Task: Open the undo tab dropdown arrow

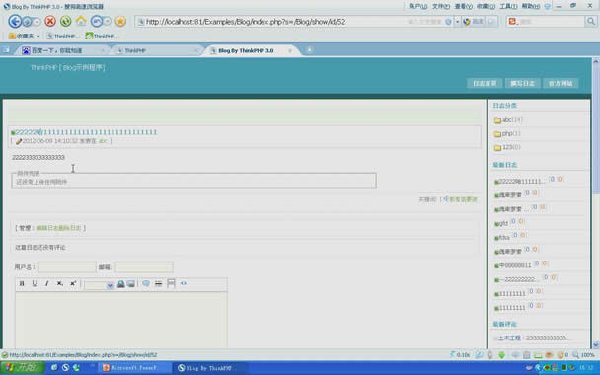Action: coord(108,21)
